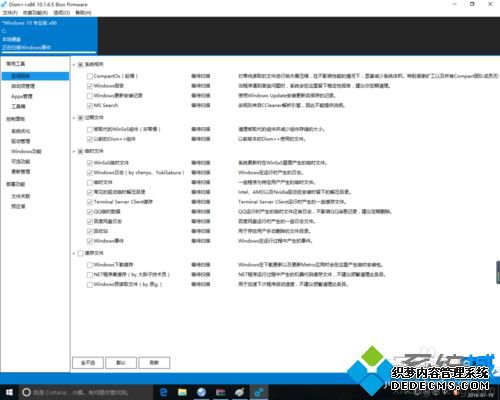Open 预应答 in the sidebar
This screenshot has width=500, height=400.
pyautogui.click(x=18, y=206)
